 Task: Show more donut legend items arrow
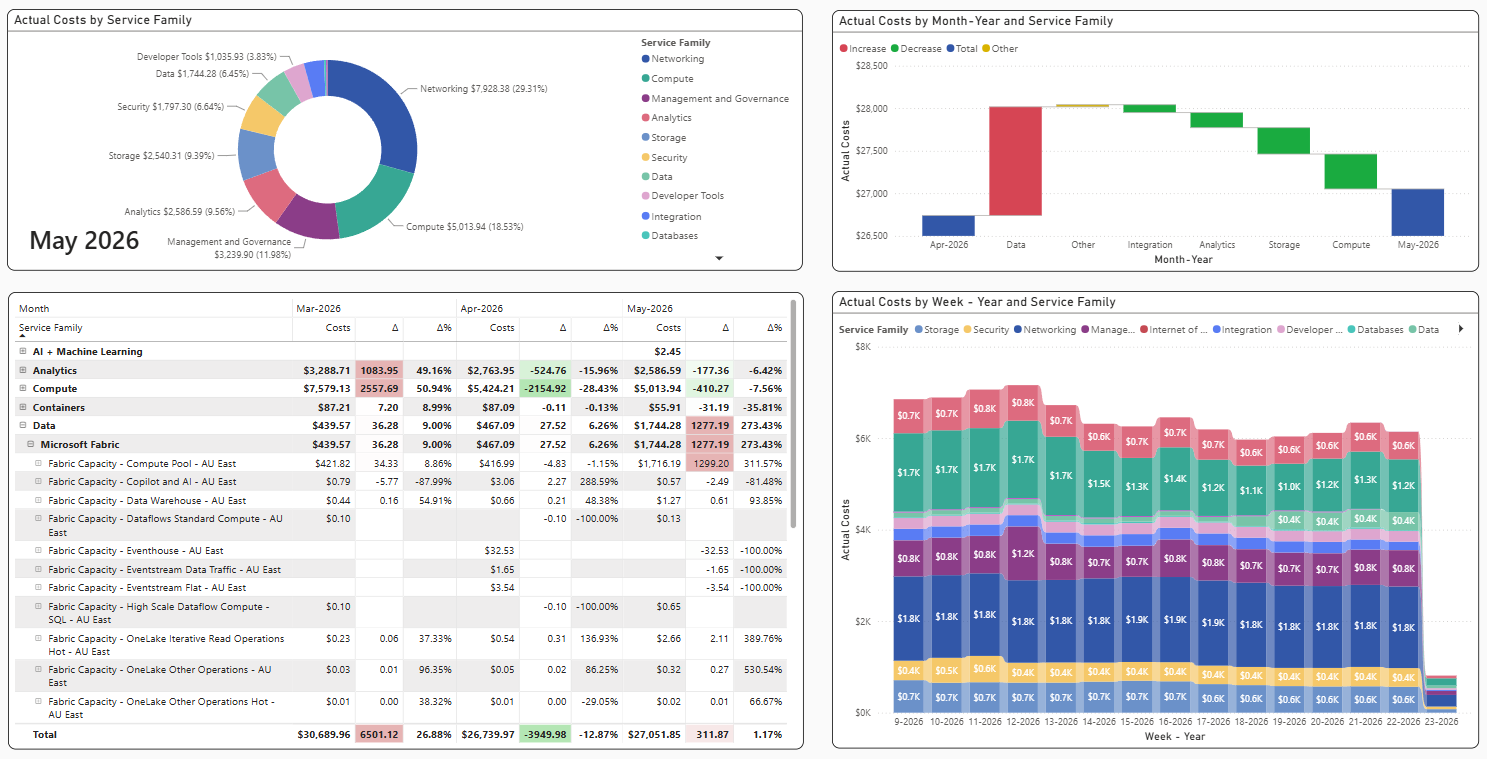(719, 258)
